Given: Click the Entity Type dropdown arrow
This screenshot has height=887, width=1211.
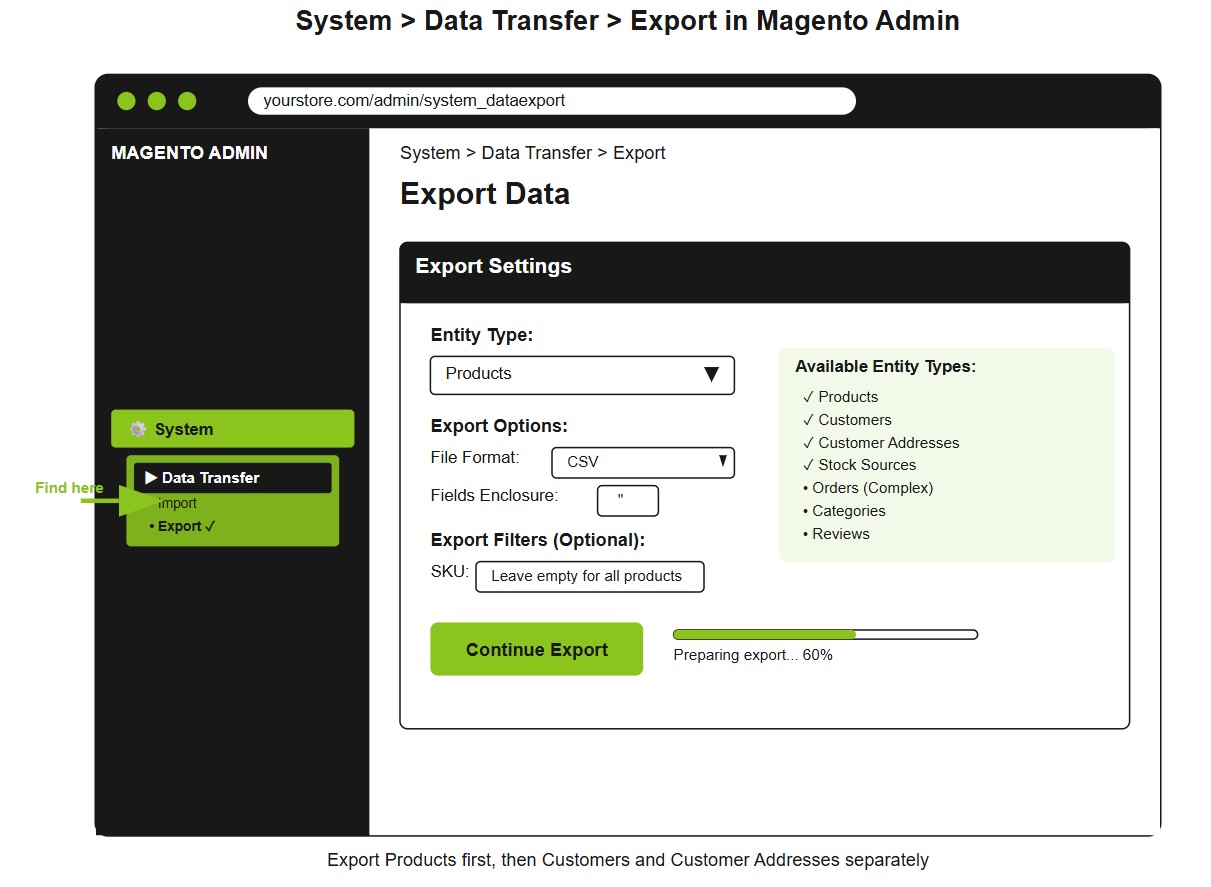Looking at the screenshot, I should click(711, 375).
